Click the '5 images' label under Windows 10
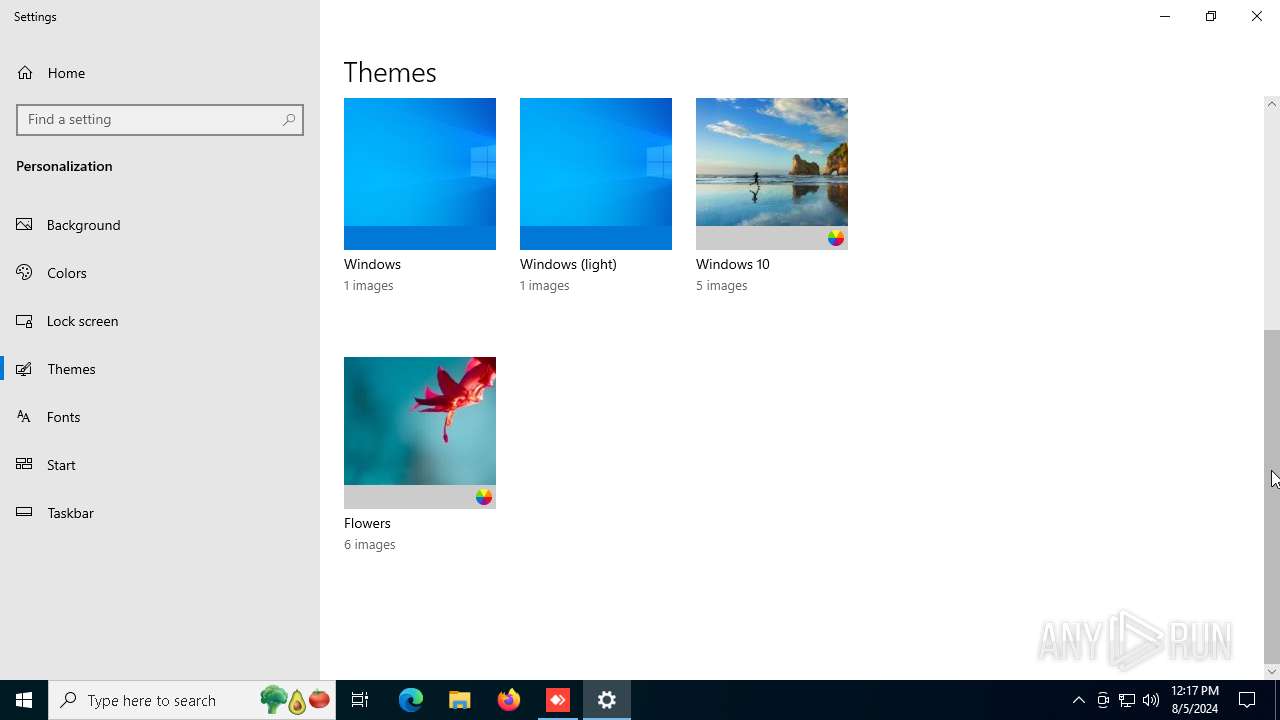Image resolution: width=1280 pixels, height=720 pixels. coord(722,286)
